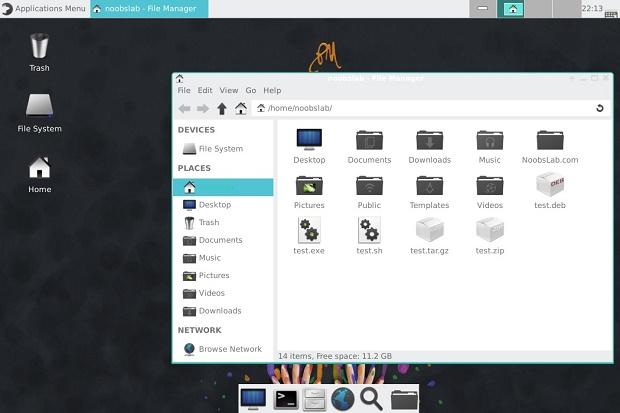This screenshot has height=413, width=620.
Task: Open the Desktop folder in file view
Action: (309, 146)
